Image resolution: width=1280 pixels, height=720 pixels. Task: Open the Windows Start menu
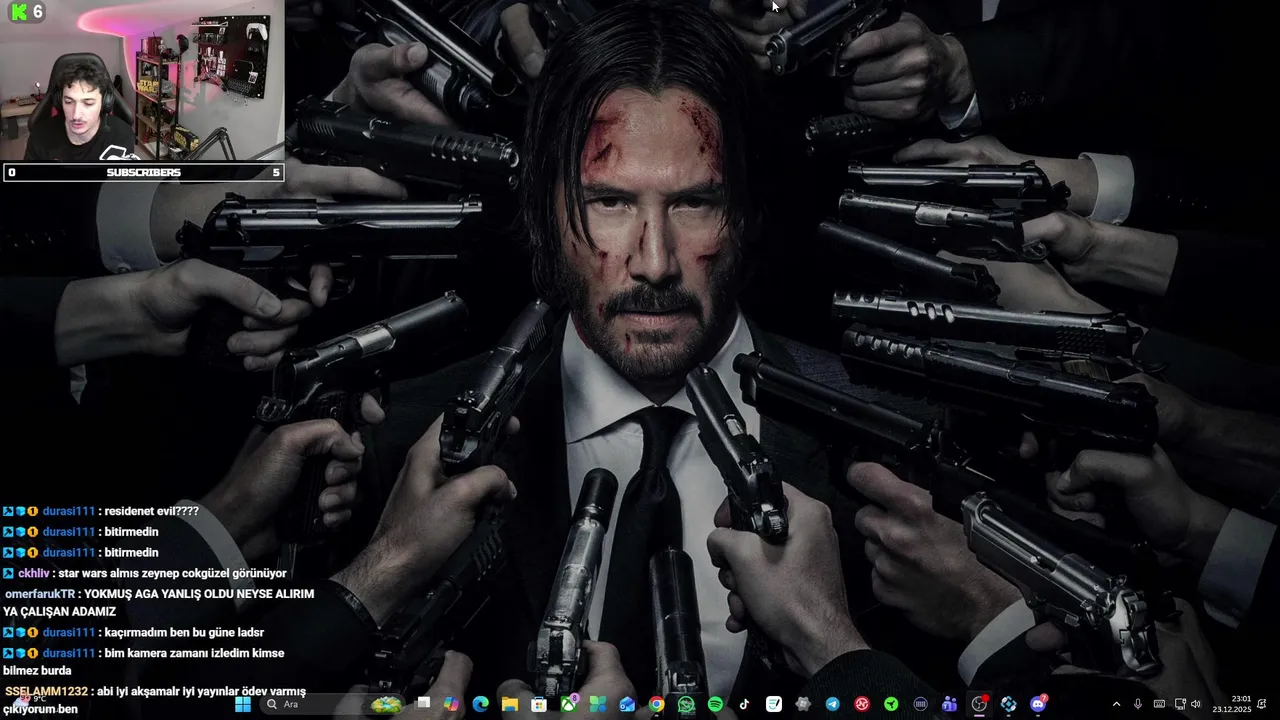pos(243,704)
